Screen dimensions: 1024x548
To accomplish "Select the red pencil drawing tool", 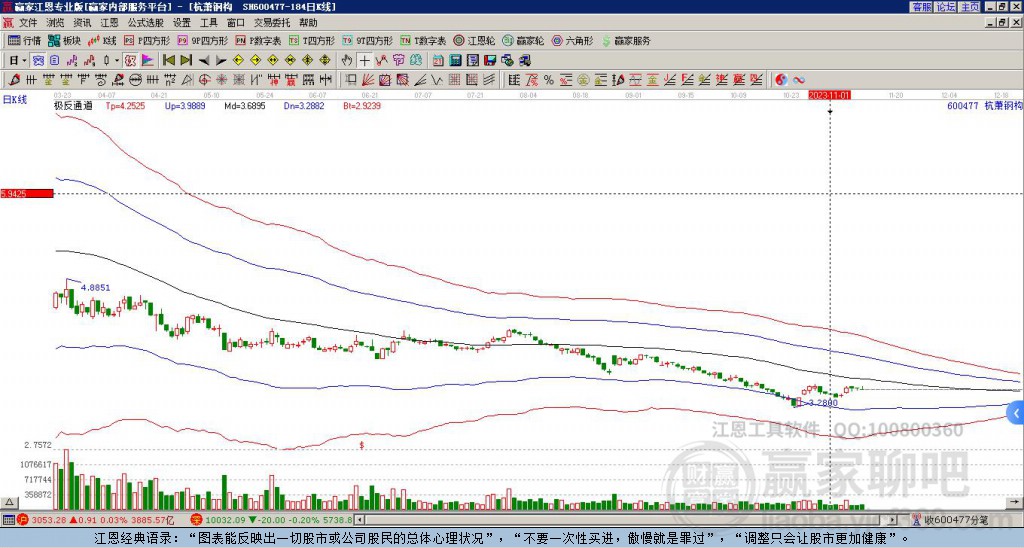I will click(13, 80).
